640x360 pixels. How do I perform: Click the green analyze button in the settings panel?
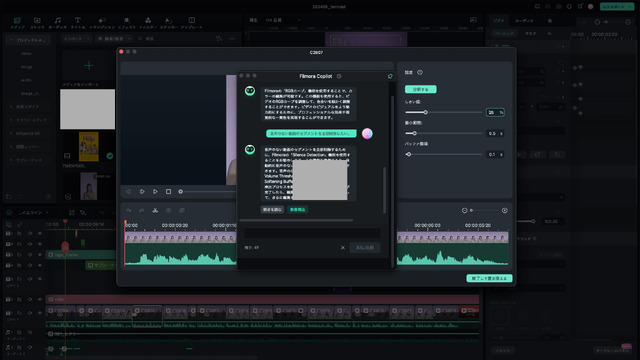[x=420, y=89]
